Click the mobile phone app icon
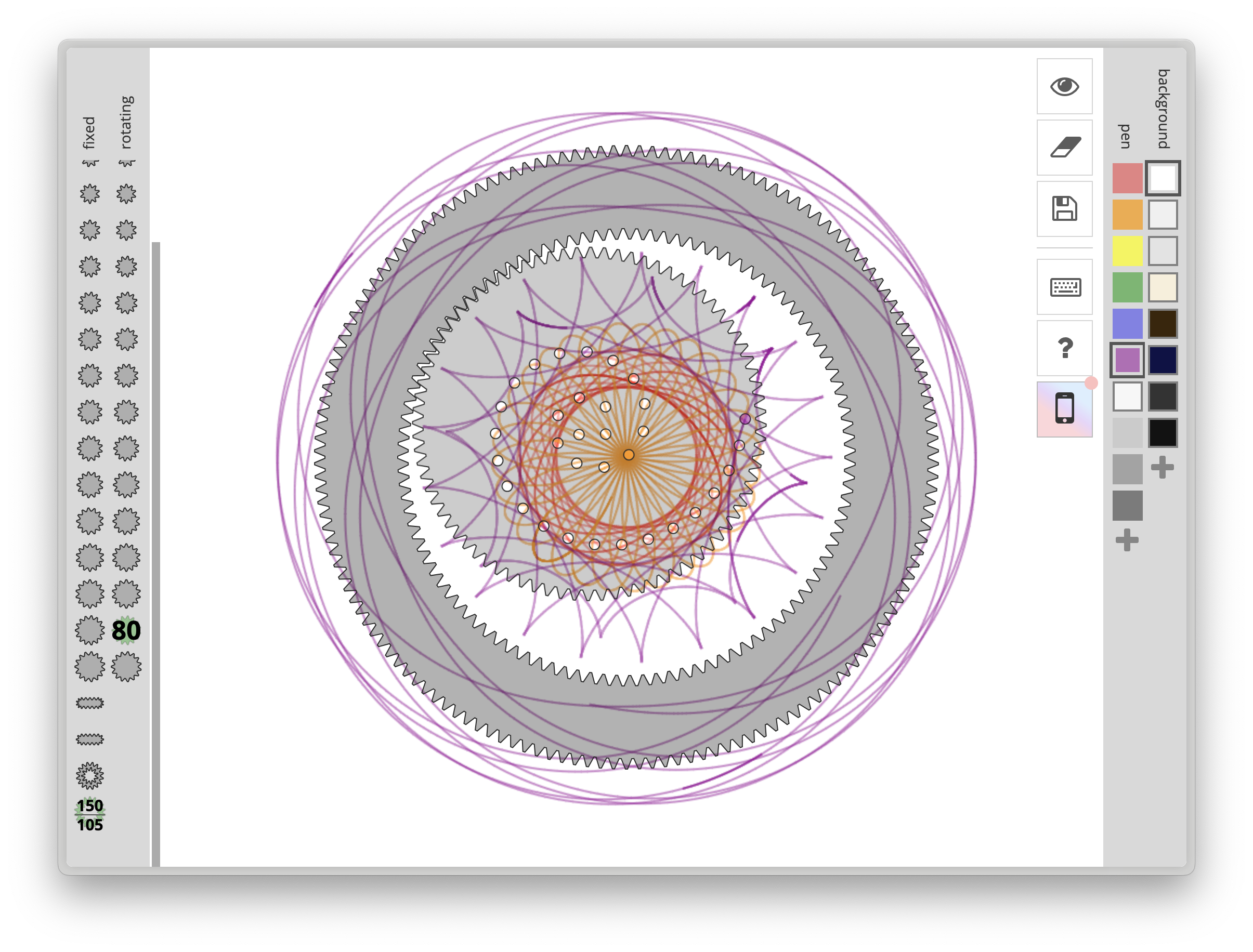The width and height of the screenshot is (1253, 952). tap(1064, 408)
